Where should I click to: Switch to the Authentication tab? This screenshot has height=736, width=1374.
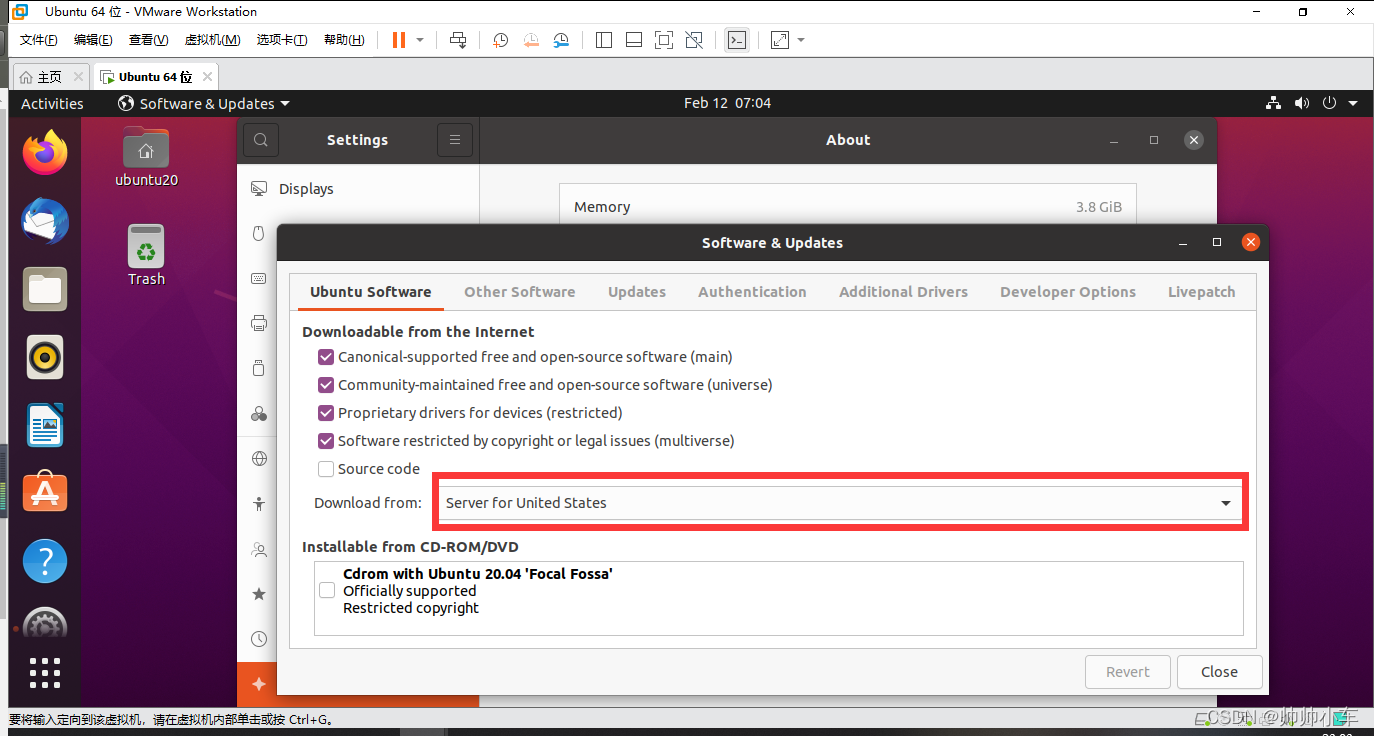[752, 292]
